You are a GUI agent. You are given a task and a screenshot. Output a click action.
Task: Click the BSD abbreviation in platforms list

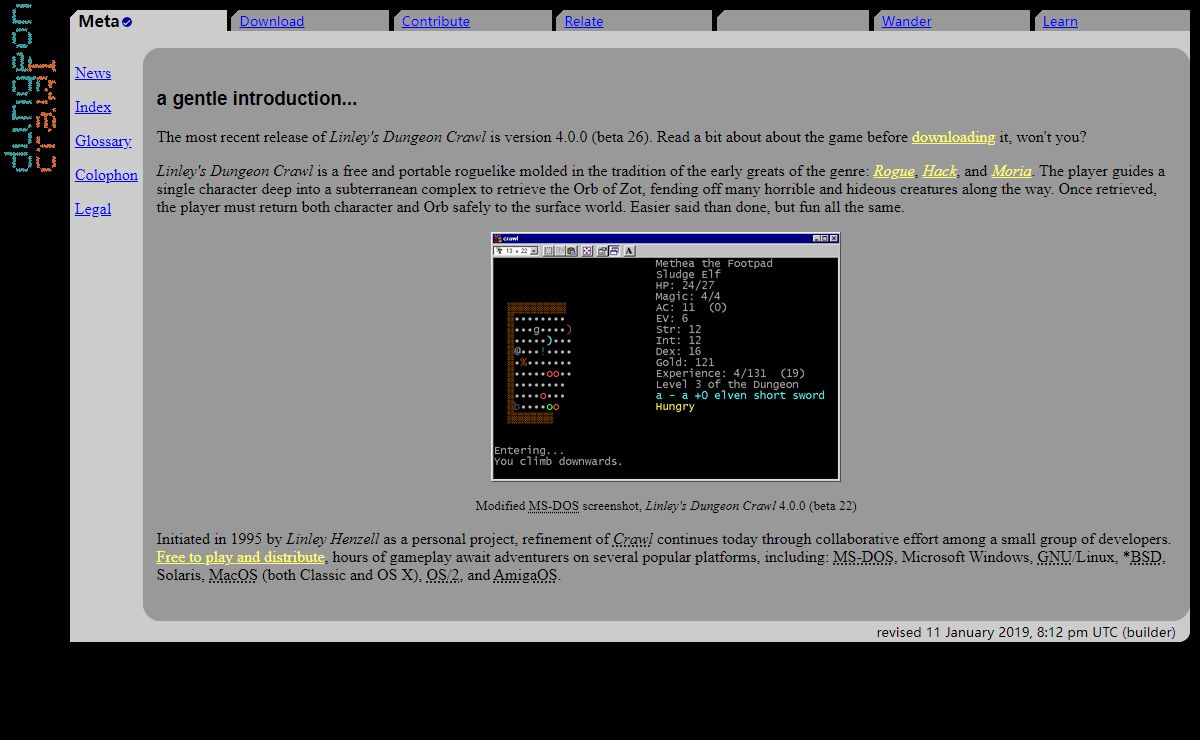pos(1146,557)
